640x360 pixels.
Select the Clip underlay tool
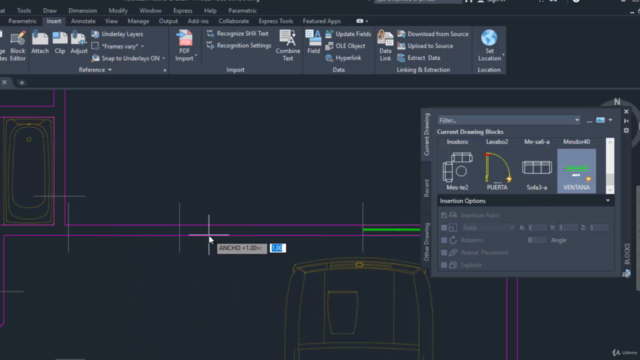[x=60, y=42]
